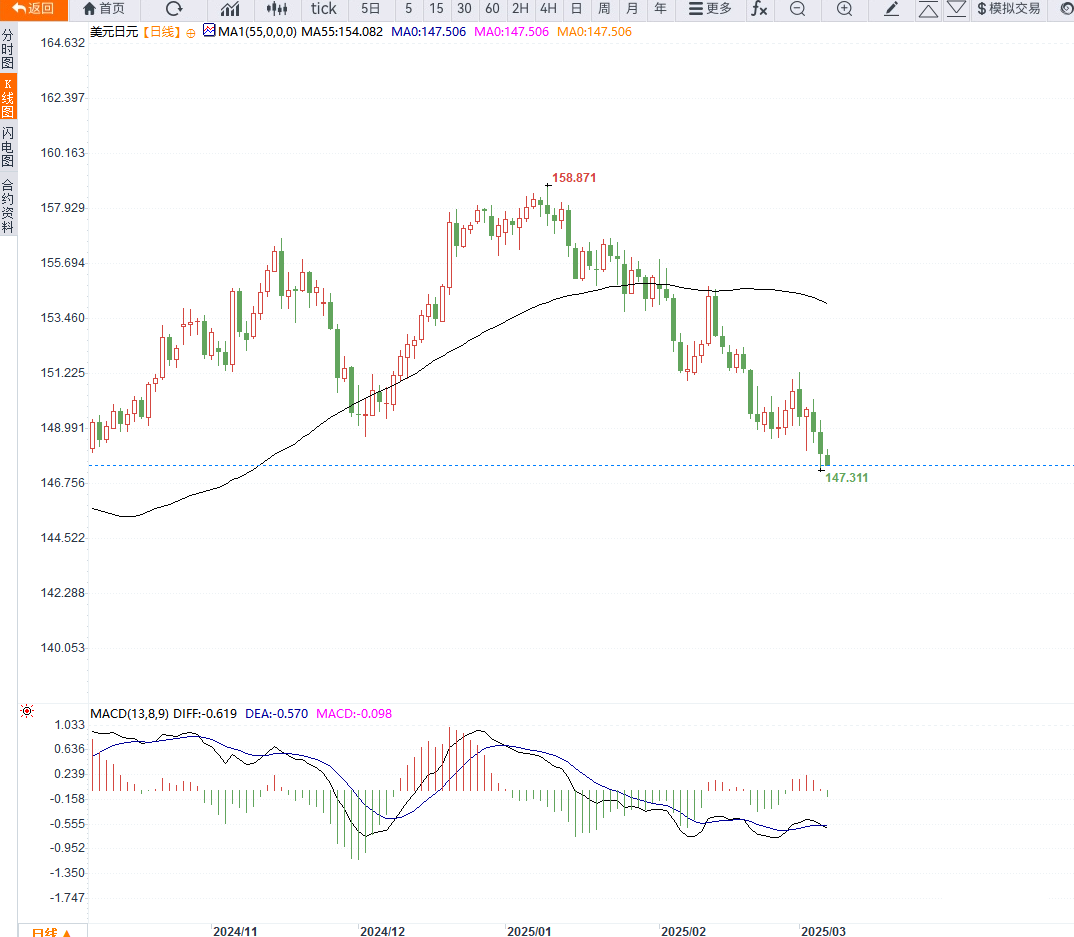Open 模拟交易 simulated trading
The height and width of the screenshot is (937, 1074).
click(x=1008, y=9)
